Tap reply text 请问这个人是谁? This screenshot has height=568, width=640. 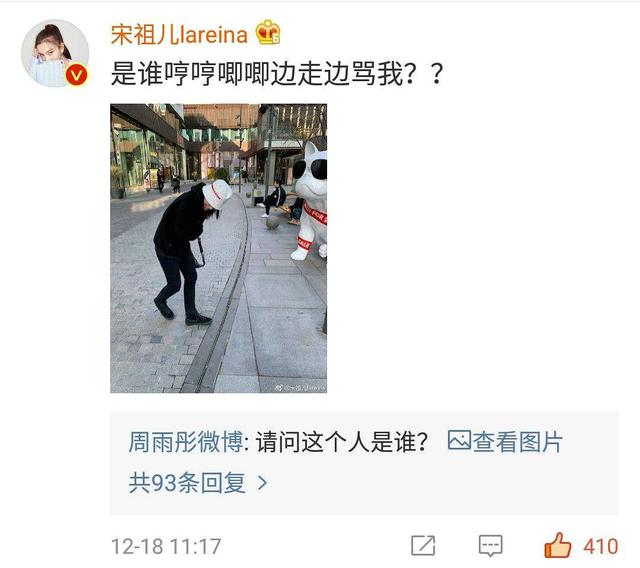click(x=342, y=442)
